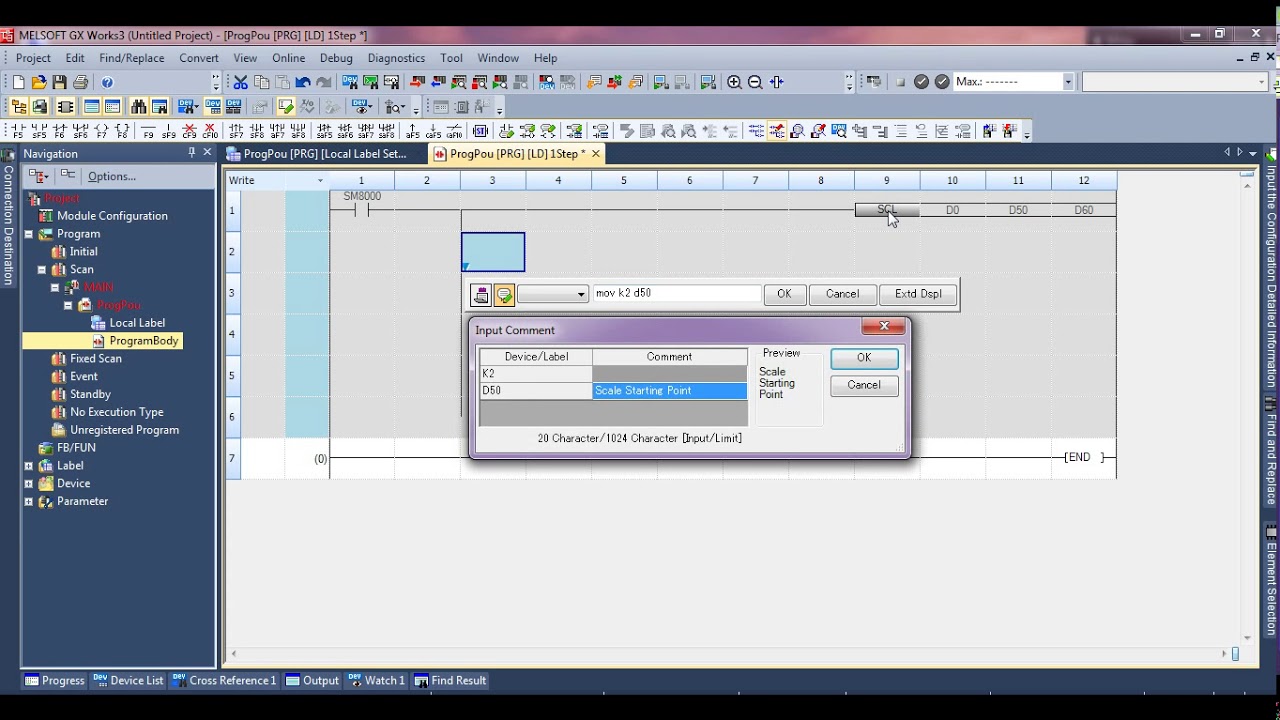Click the Extd Dspl button

pos(918,294)
